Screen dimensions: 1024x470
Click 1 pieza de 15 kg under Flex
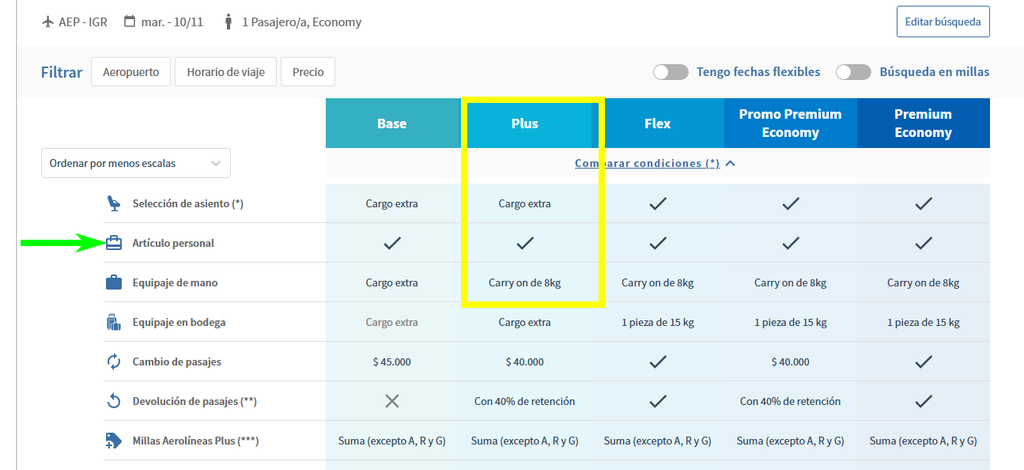pos(658,322)
